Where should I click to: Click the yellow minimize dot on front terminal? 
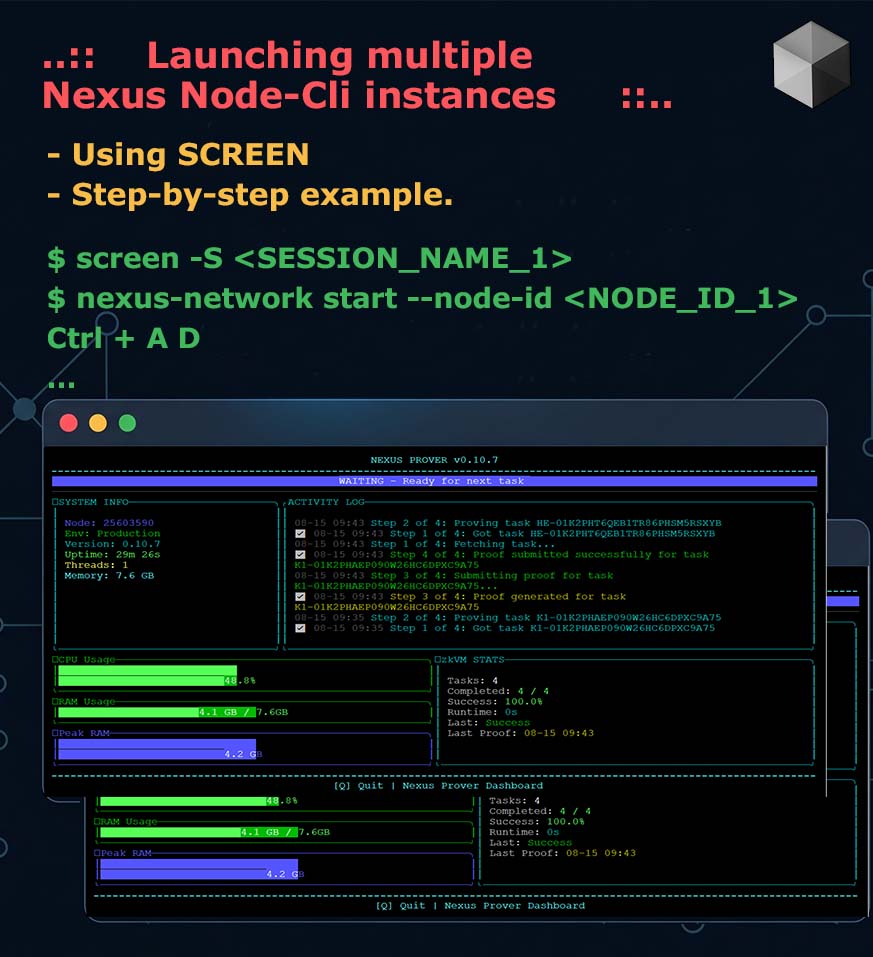click(x=98, y=423)
